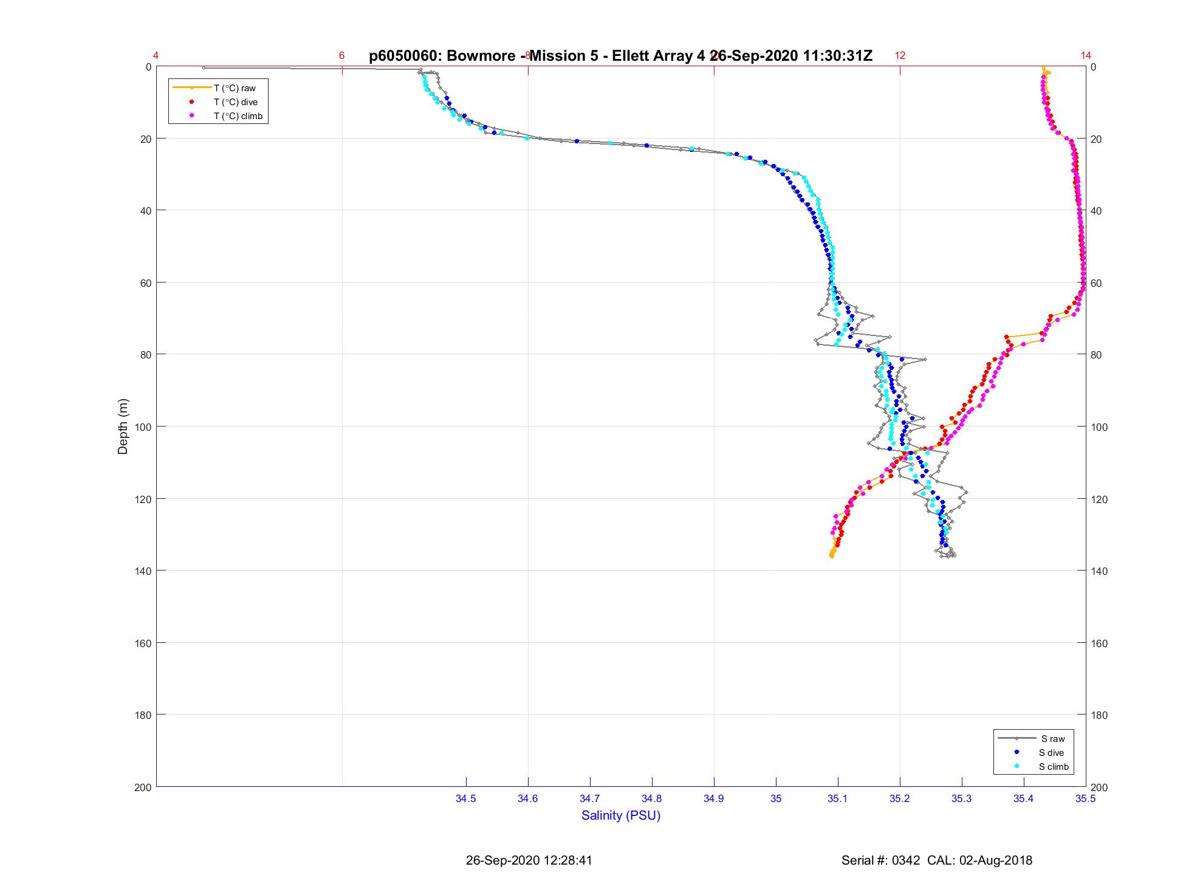Click the 34.6 salinity tick label
This screenshot has height=885, width=1200.
(x=528, y=799)
